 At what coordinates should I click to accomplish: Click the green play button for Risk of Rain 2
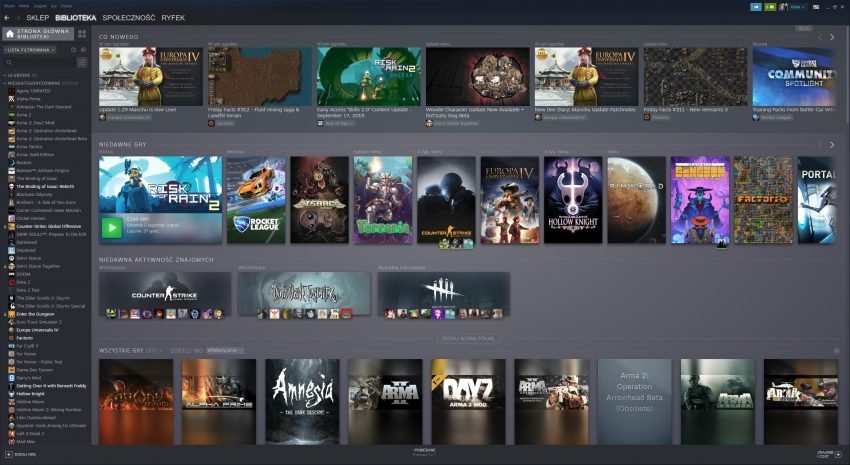coord(112,228)
